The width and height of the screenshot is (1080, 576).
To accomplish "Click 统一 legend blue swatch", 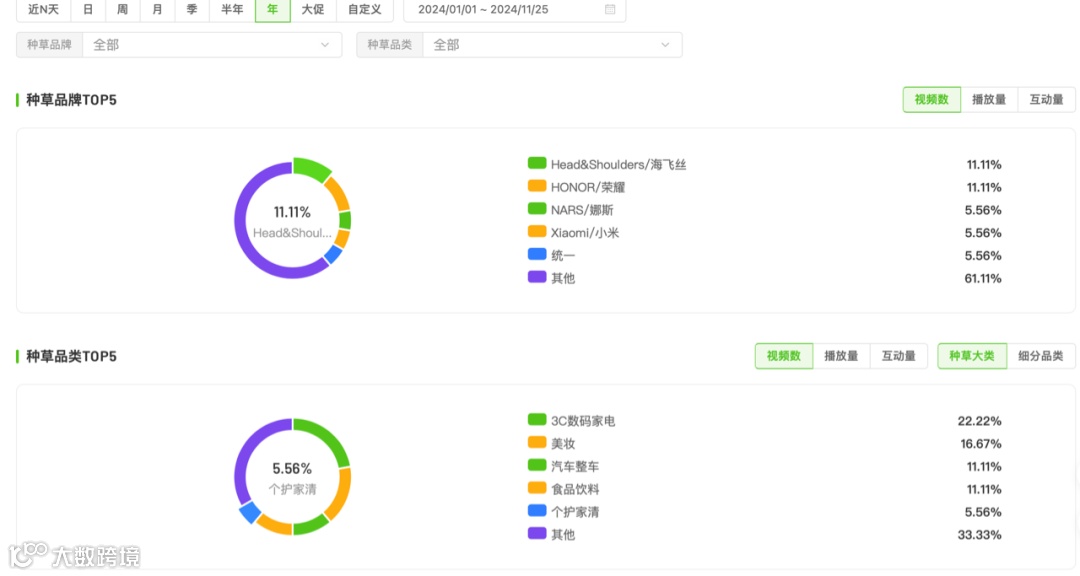I will tap(537, 254).
